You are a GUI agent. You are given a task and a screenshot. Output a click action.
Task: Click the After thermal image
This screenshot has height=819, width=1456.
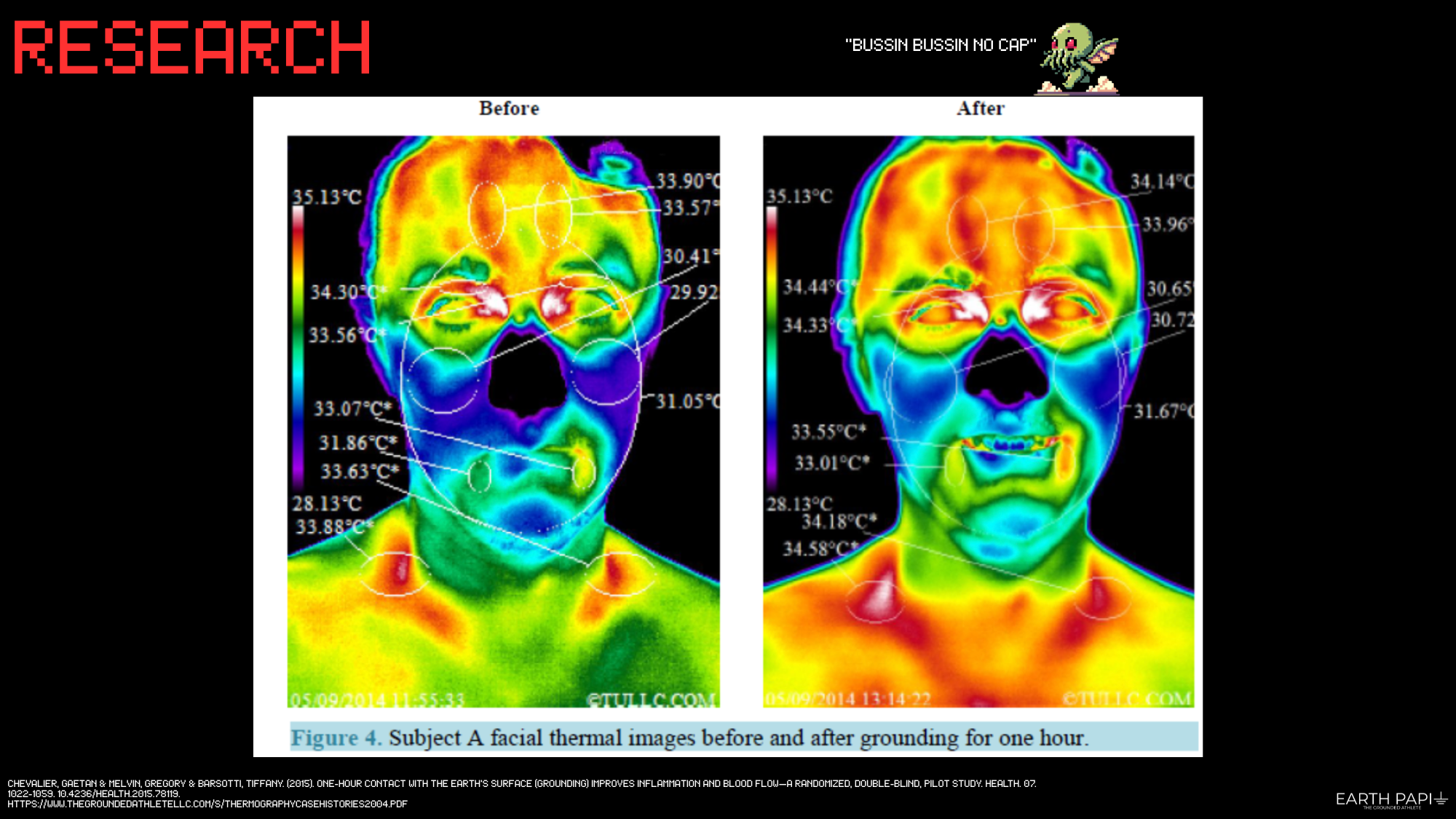point(978,421)
